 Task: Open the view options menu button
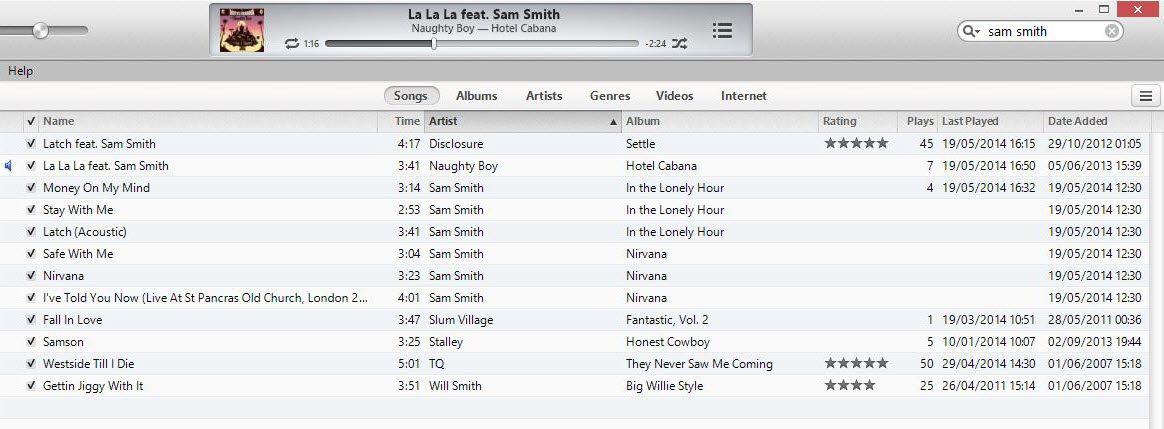pos(1145,96)
